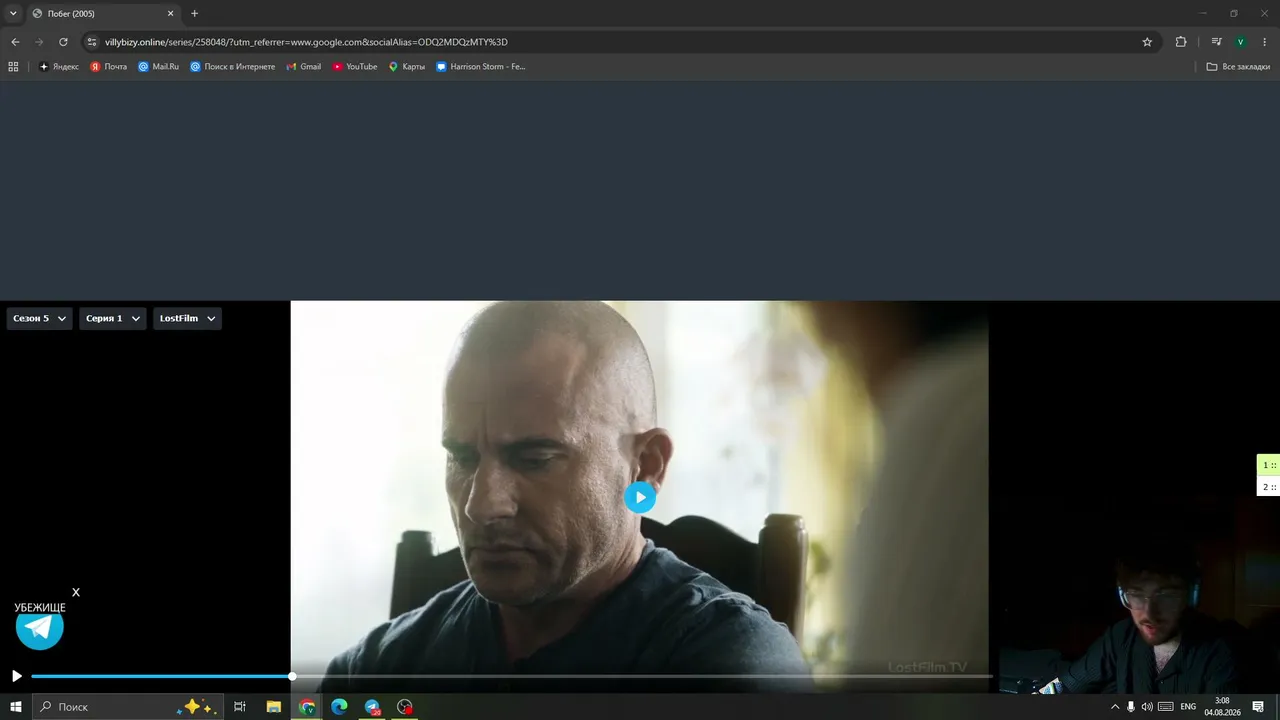Close the Побег (2005) tab
This screenshot has width=1280, height=720.
point(170,14)
